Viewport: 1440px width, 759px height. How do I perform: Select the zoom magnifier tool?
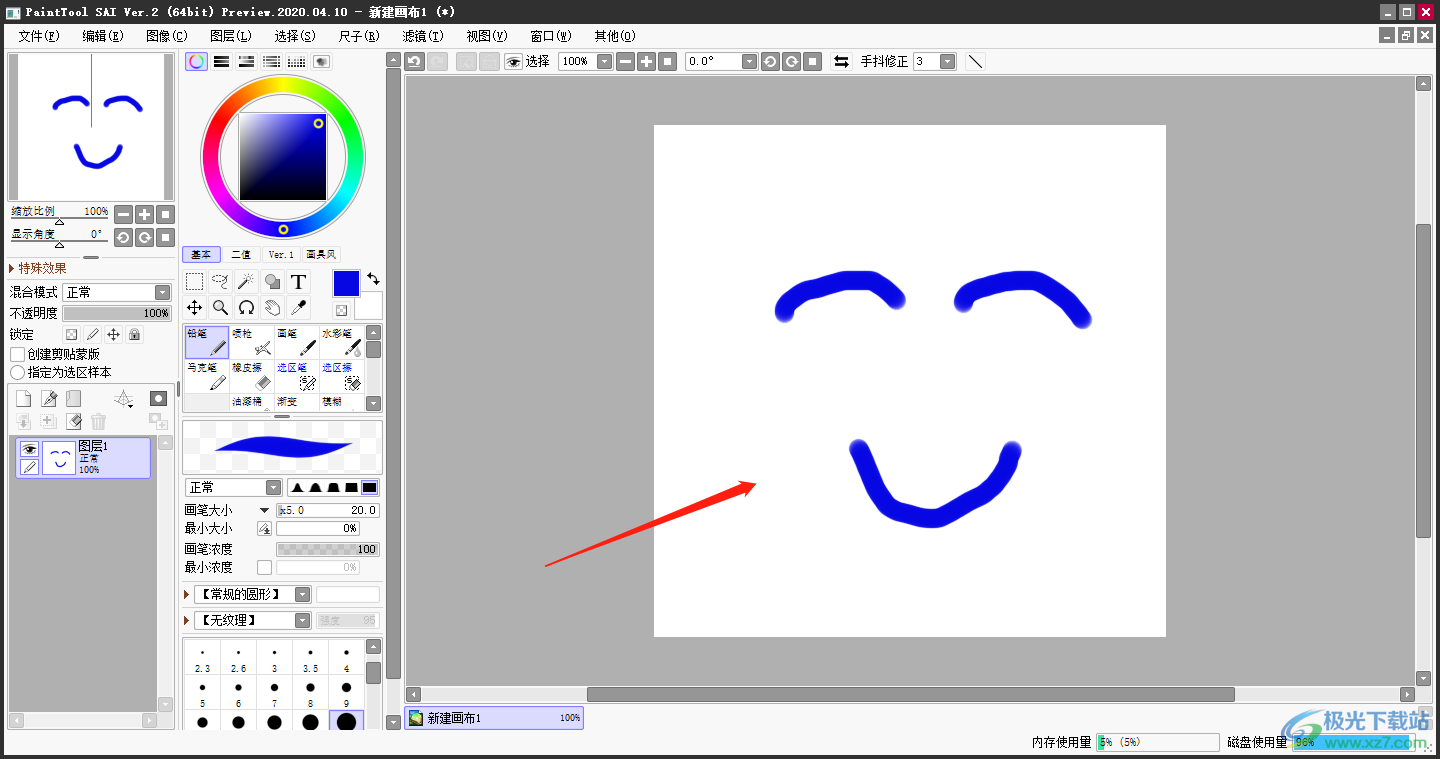(x=221, y=308)
